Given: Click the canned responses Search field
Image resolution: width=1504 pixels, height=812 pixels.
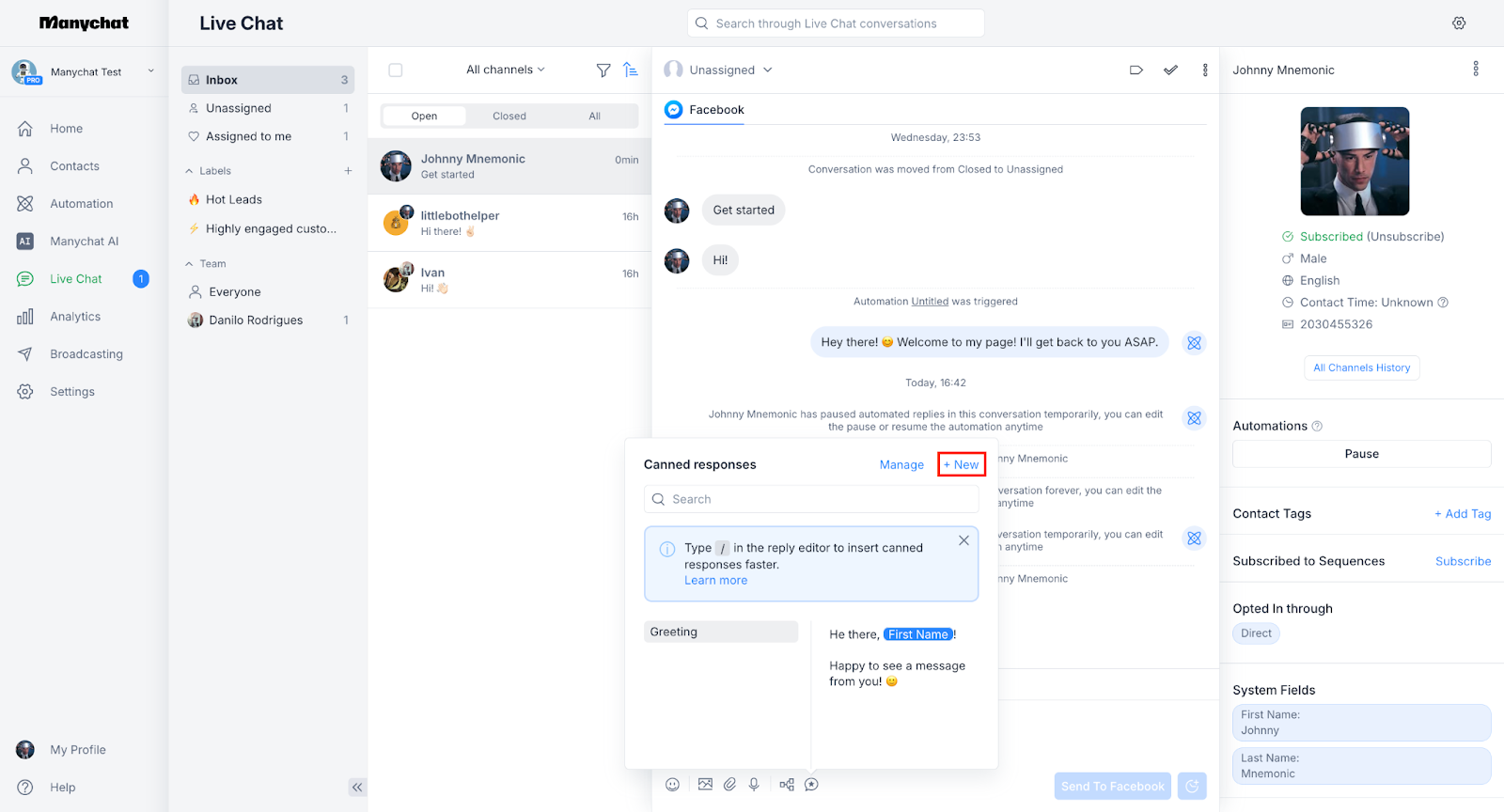Looking at the screenshot, I should pyautogui.click(x=811, y=499).
